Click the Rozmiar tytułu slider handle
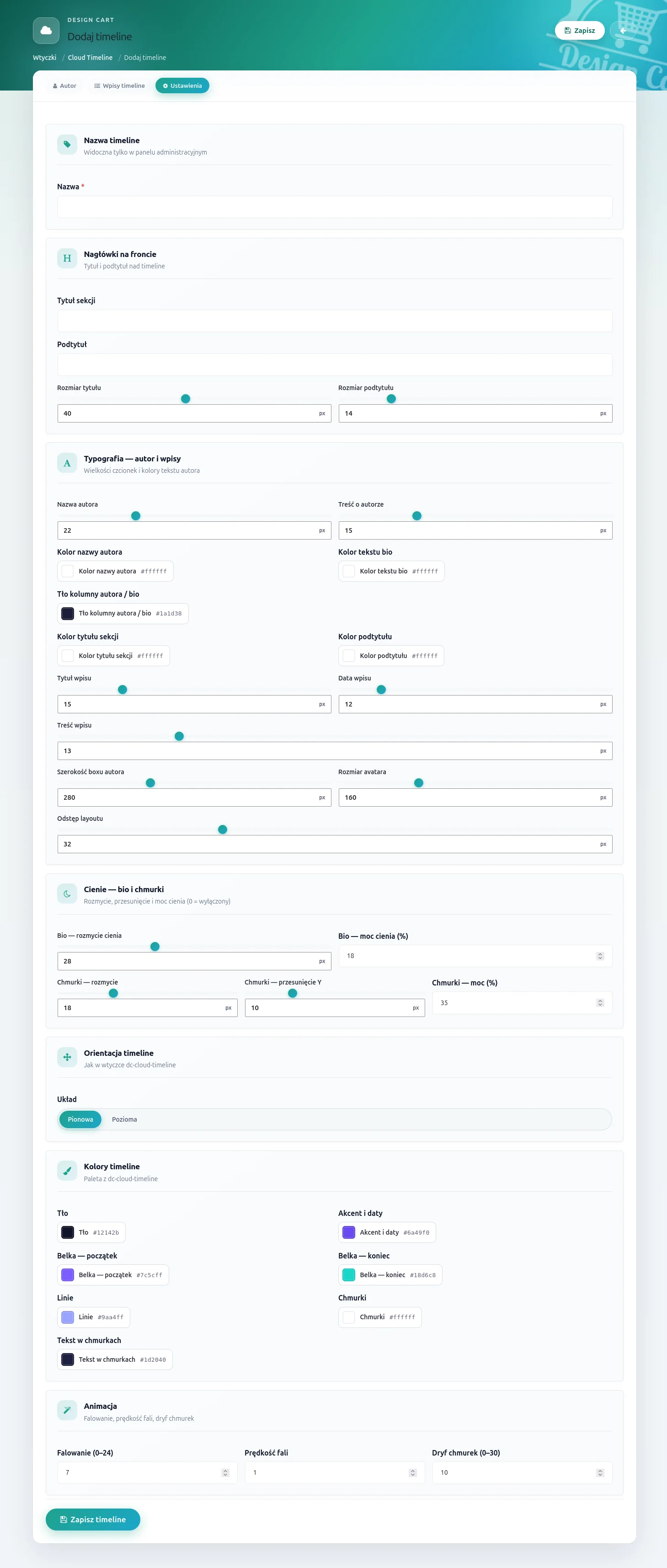 click(x=186, y=399)
